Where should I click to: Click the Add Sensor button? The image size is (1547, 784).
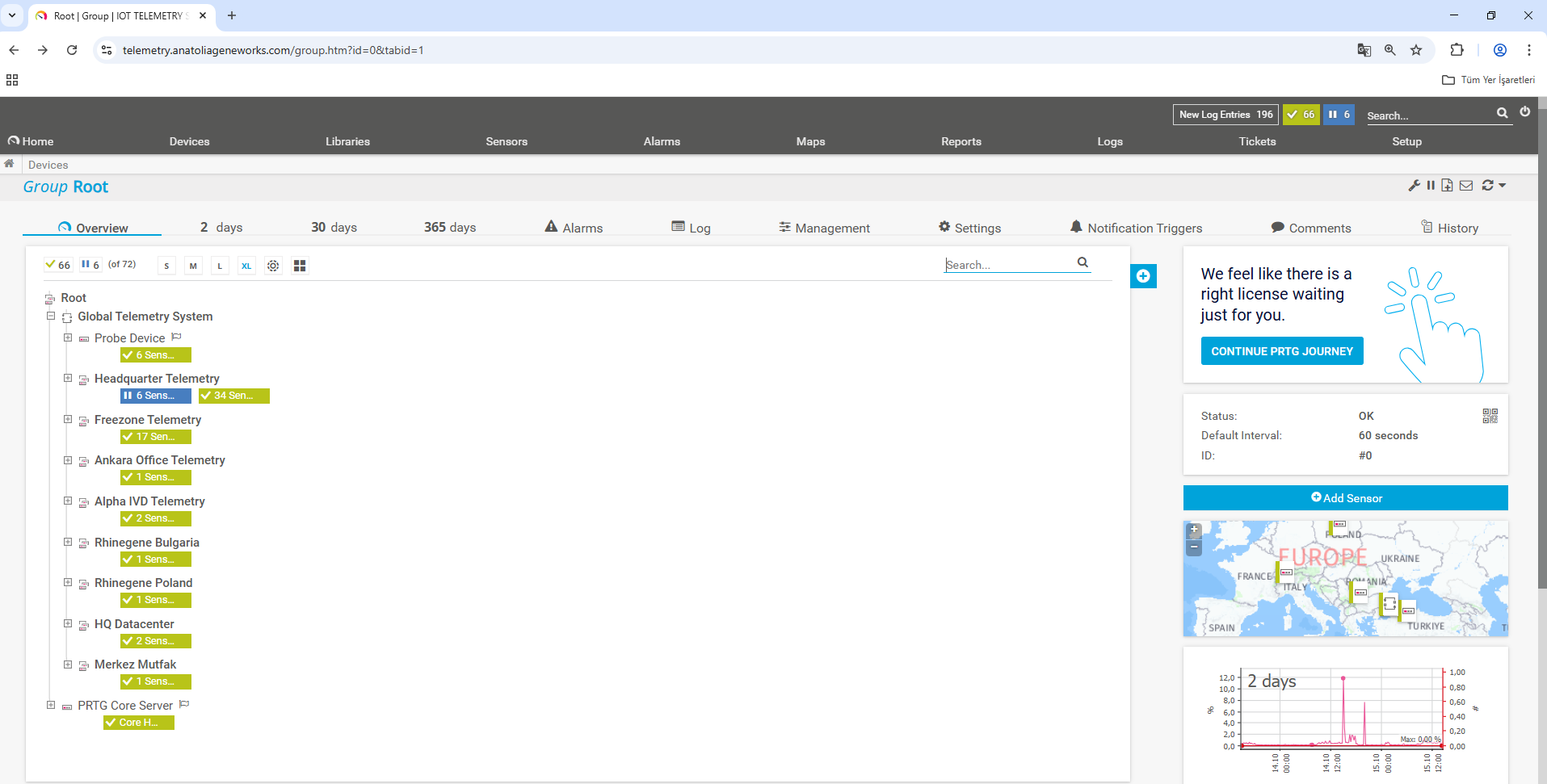[x=1345, y=498]
